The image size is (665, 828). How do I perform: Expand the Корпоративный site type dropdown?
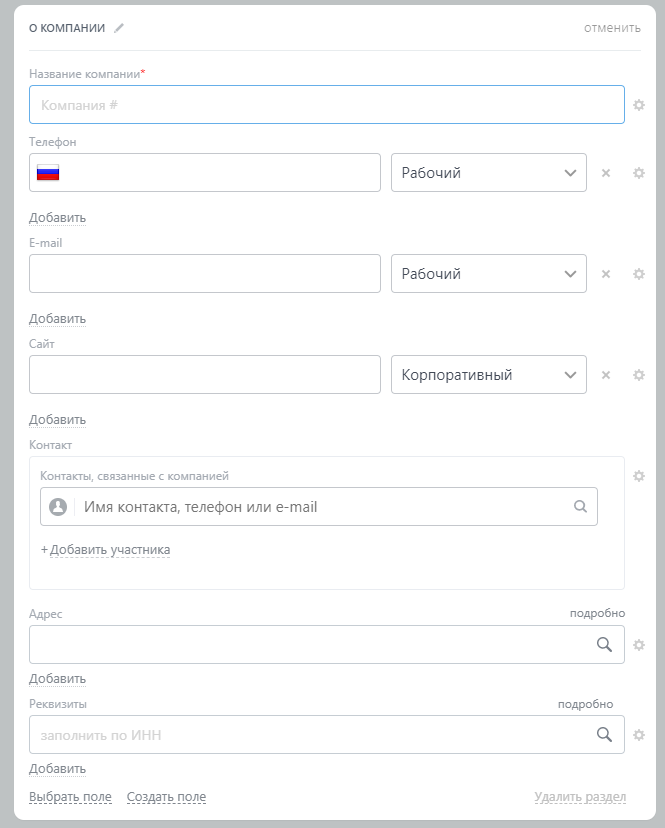click(488, 375)
